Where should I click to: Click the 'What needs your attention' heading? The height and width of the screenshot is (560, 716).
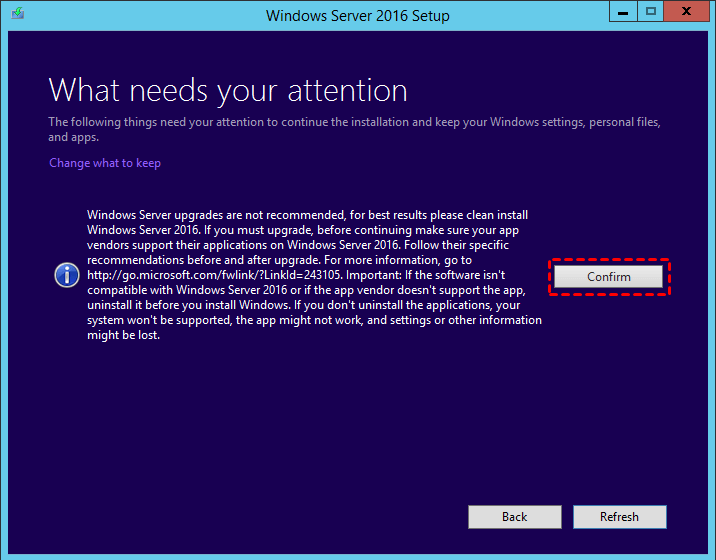point(228,90)
